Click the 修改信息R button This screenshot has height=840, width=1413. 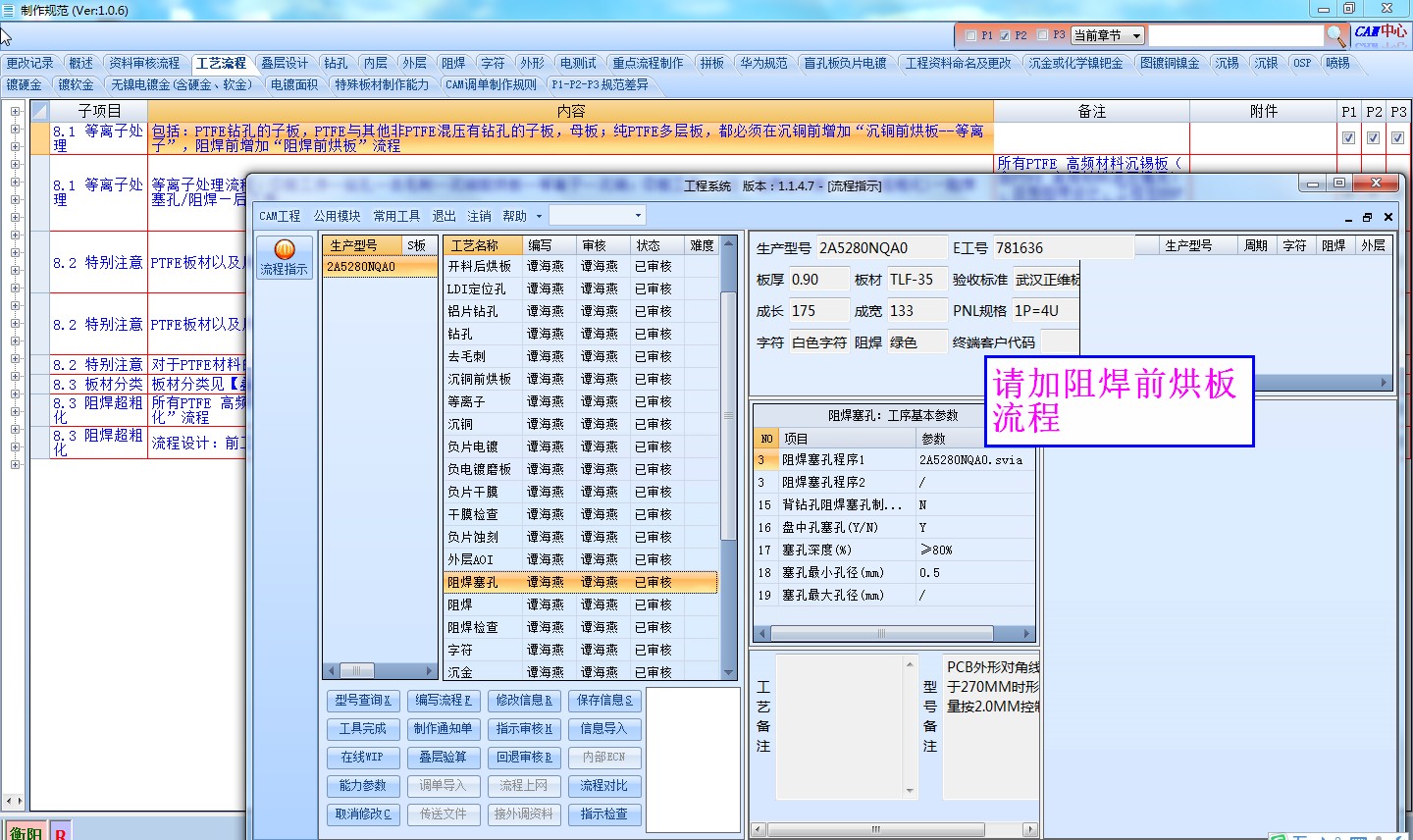[524, 701]
